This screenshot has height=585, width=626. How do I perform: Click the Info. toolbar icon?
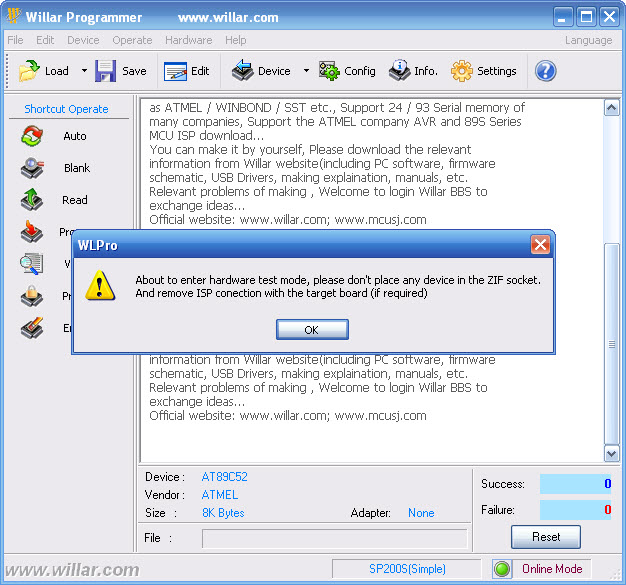click(400, 70)
